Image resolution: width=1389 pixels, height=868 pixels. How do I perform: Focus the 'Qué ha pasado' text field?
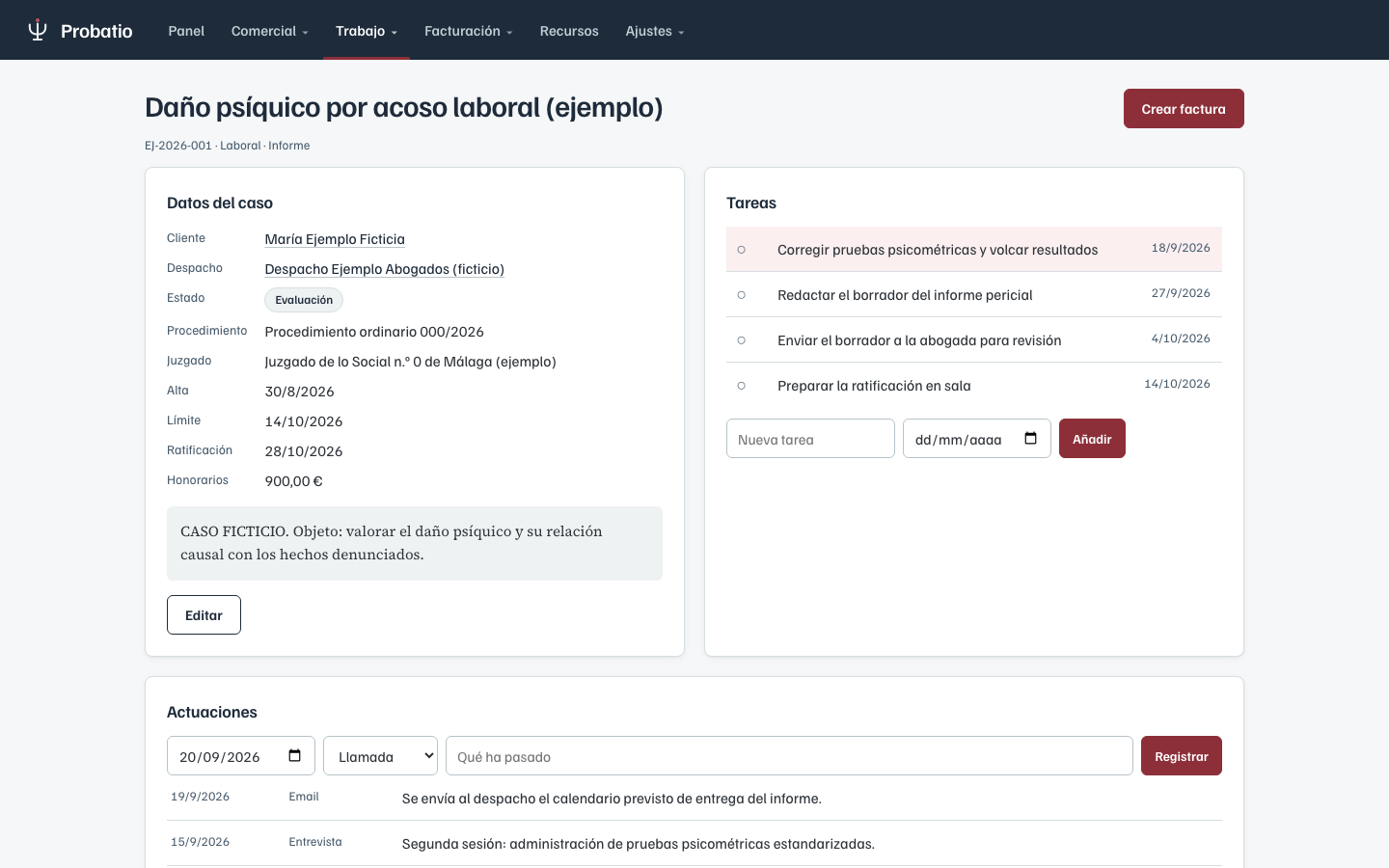[x=789, y=756]
